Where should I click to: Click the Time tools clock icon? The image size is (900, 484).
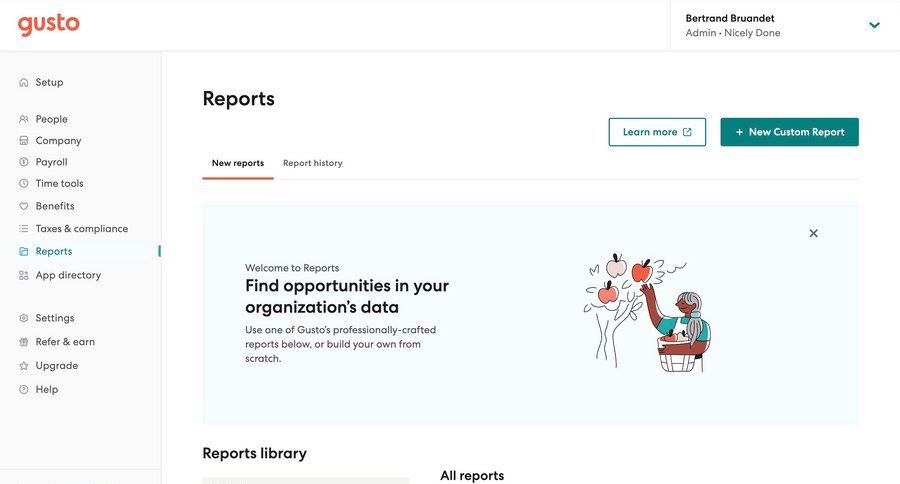24,184
